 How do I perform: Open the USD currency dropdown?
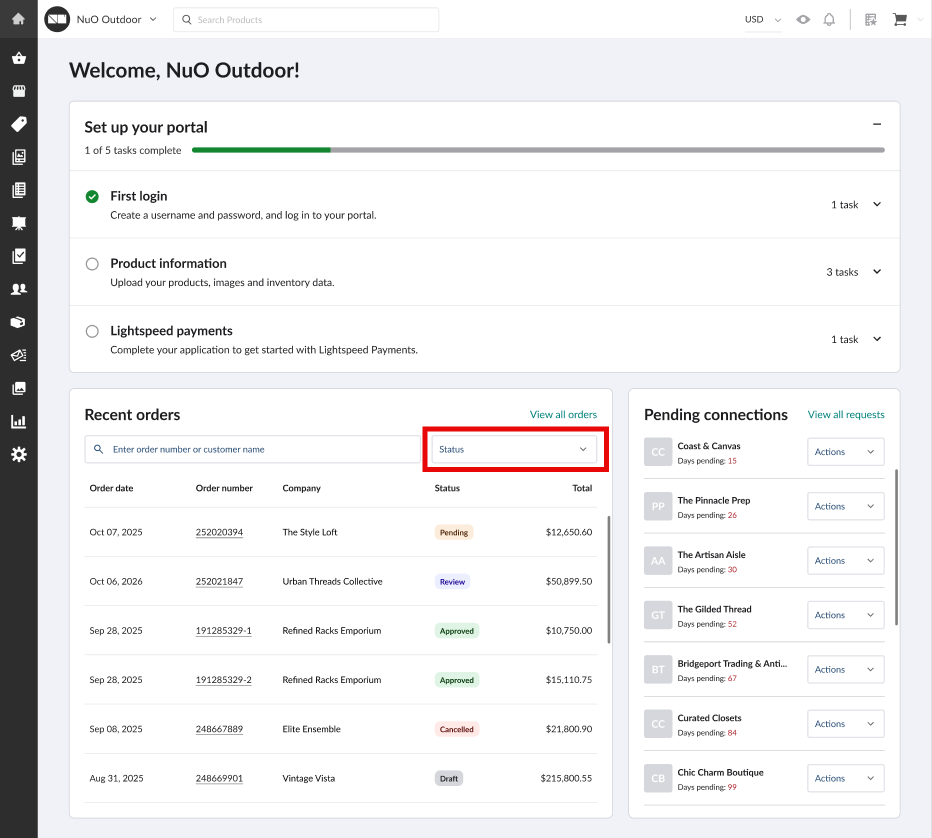click(x=762, y=20)
